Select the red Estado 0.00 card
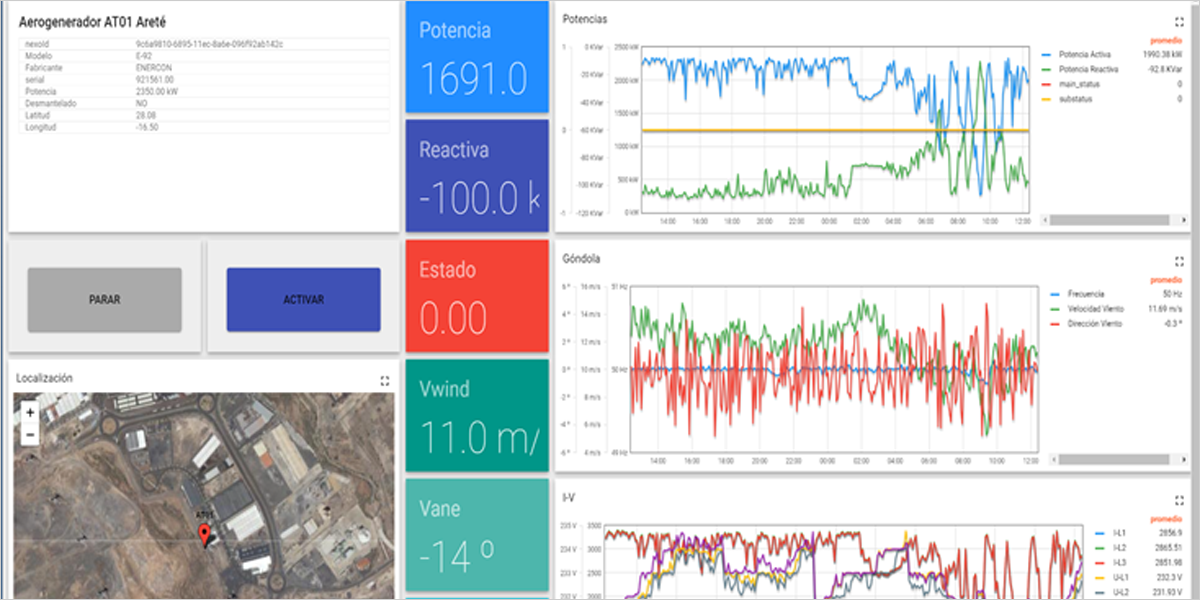The width and height of the screenshot is (1200, 600). click(477, 296)
